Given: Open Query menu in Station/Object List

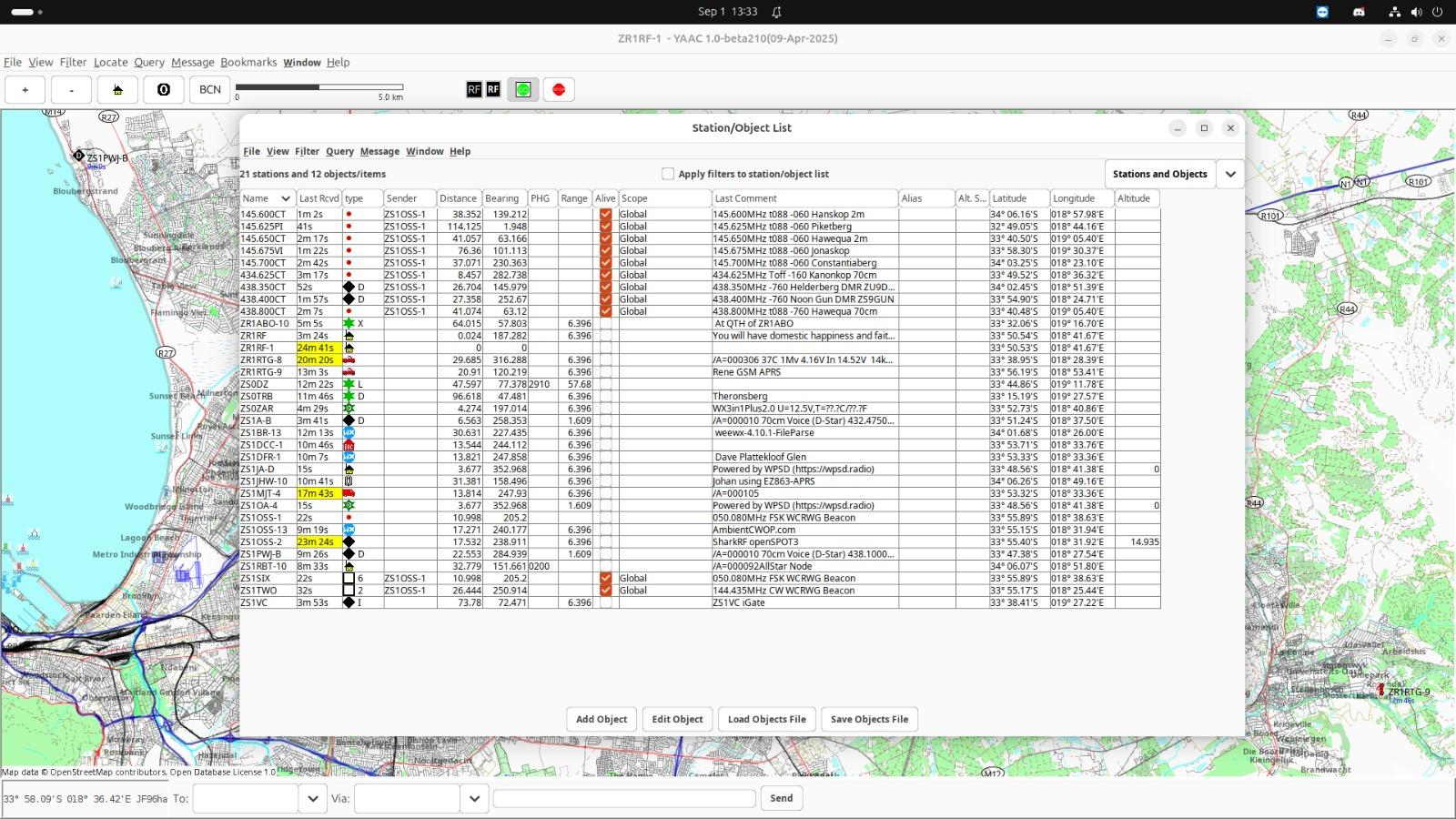Looking at the screenshot, I should [339, 151].
